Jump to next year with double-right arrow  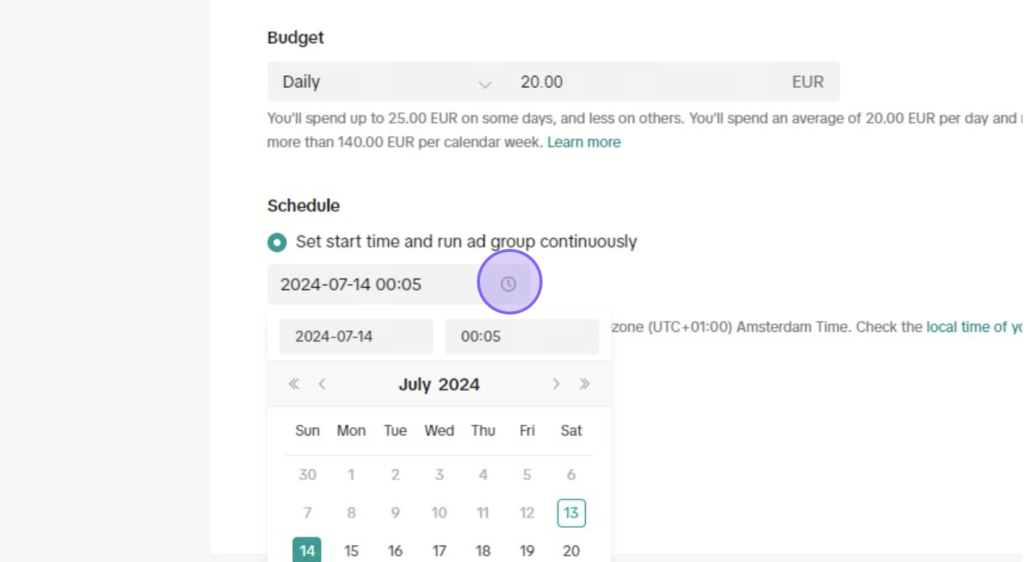(584, 384)
